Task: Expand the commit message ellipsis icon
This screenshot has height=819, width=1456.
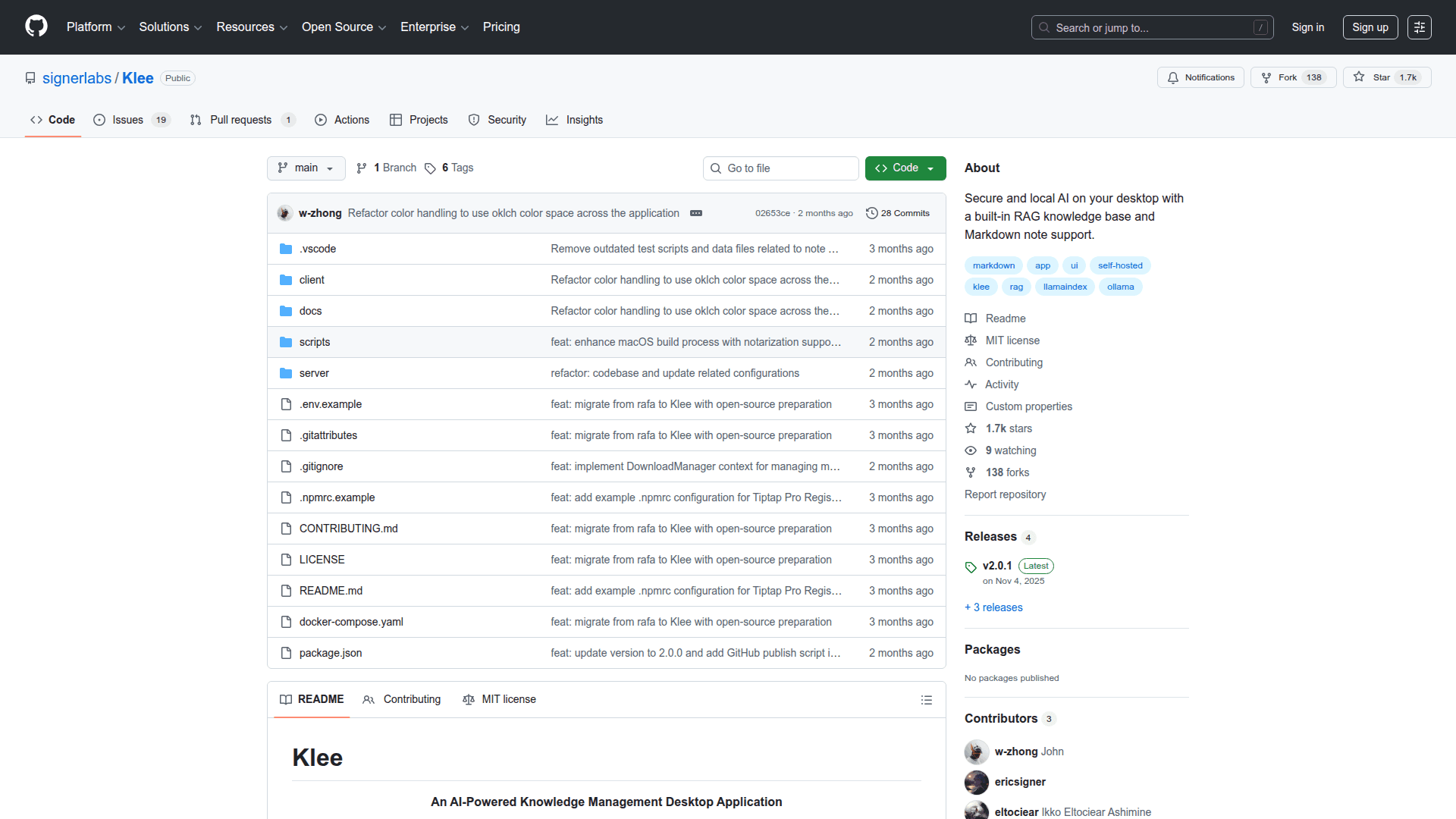Action: [695, 213]
